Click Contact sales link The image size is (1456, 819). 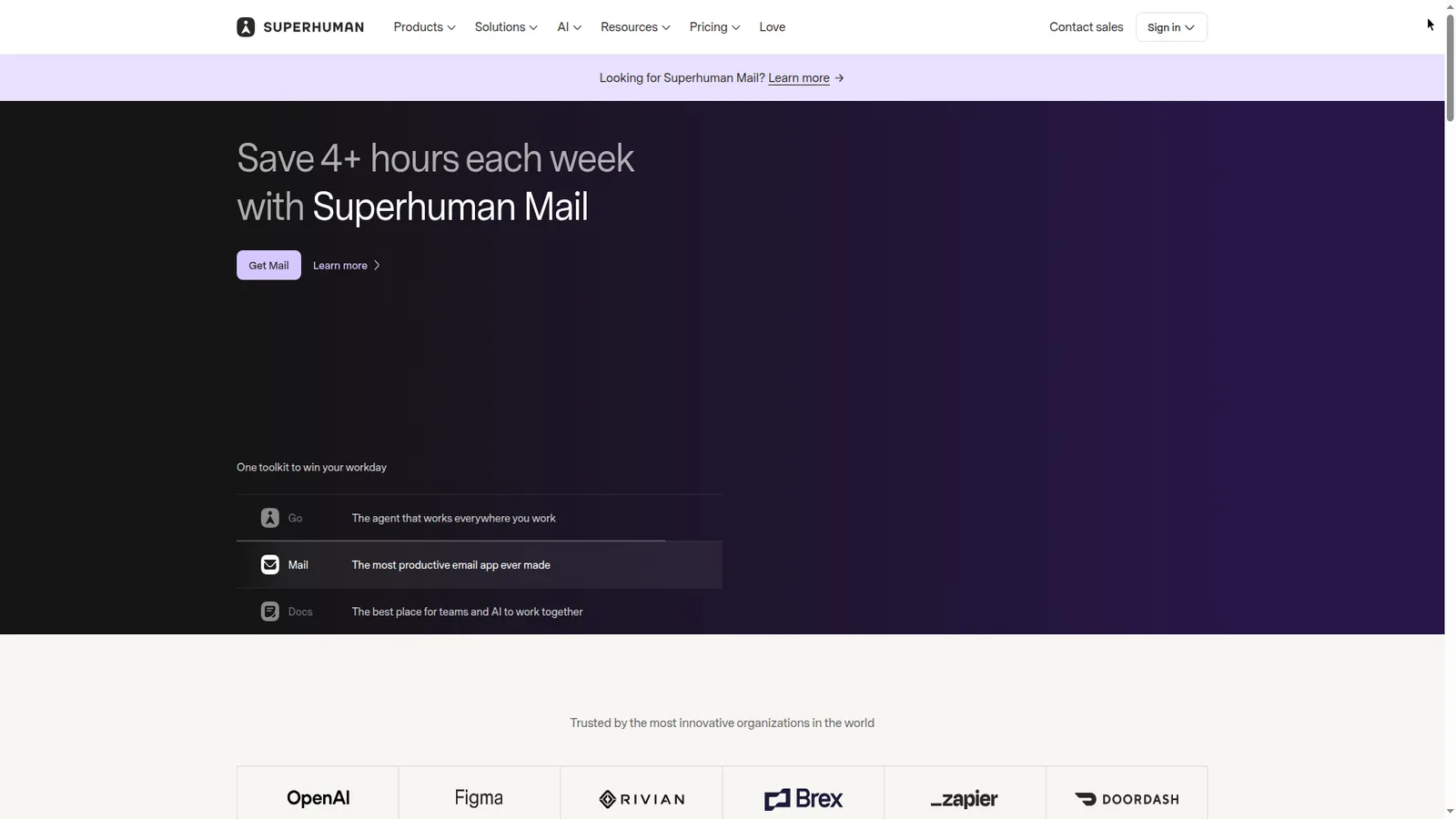pyautogui.click(x=1086, y=27)
